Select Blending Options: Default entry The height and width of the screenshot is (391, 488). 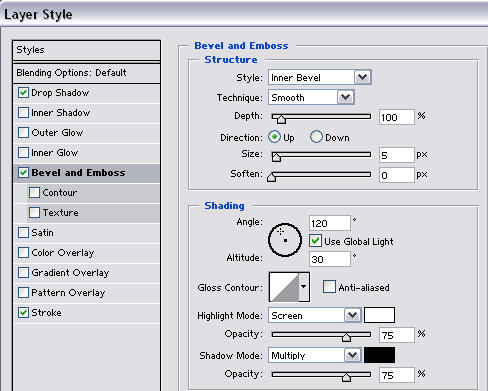click(x=86, y=73)
